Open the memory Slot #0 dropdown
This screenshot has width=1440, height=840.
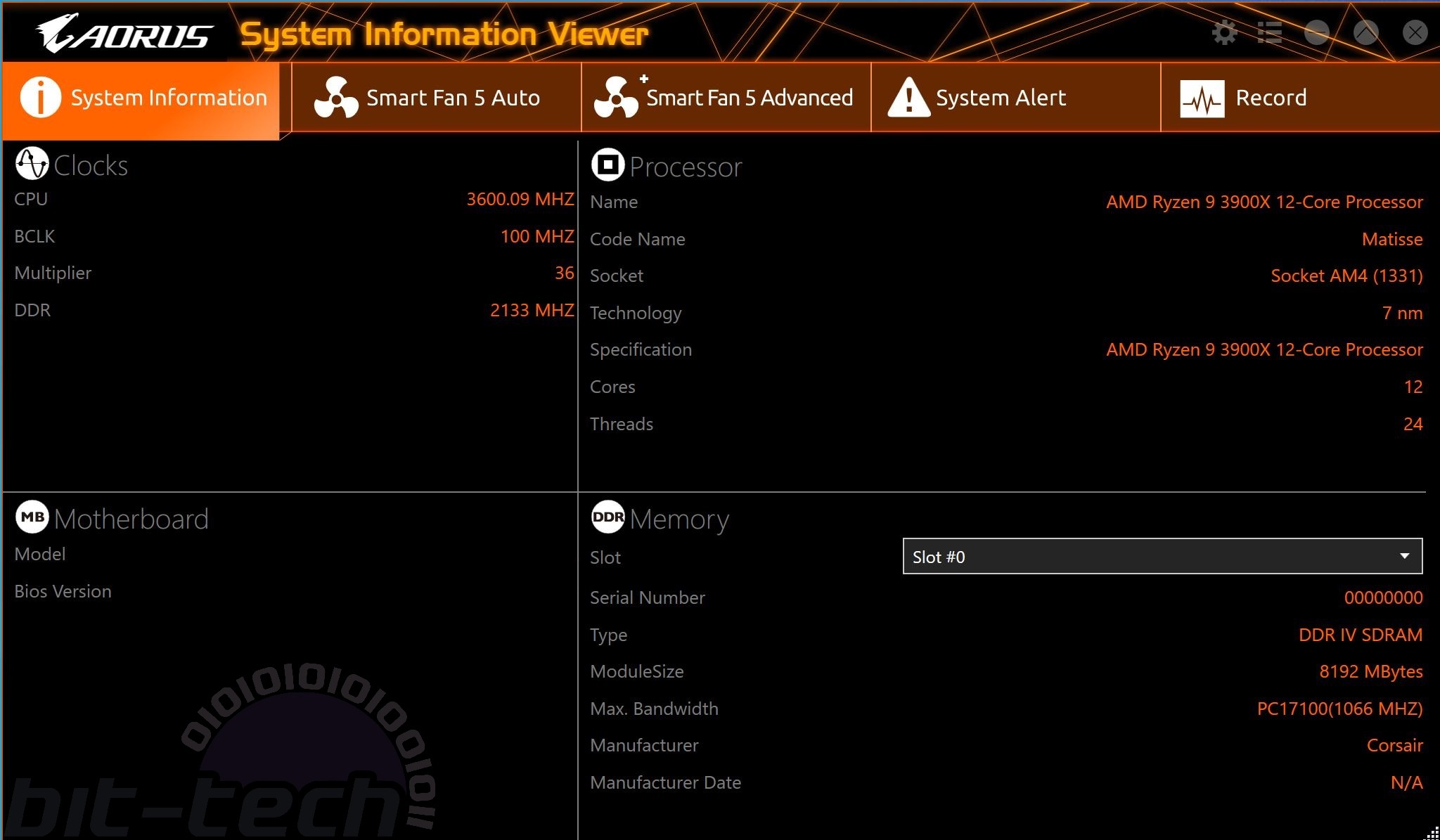[1162, 557]
